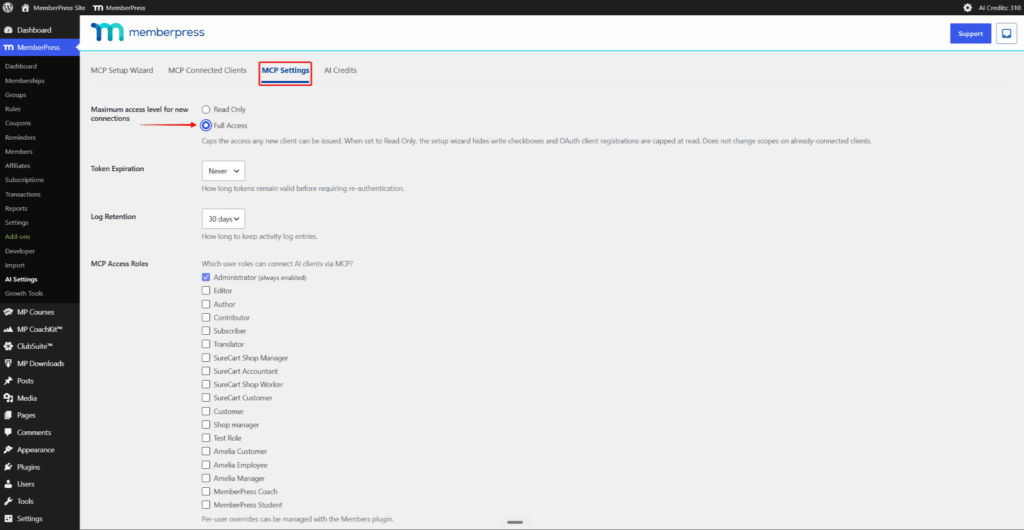Screen dimensions: 1024x530
Task: Open the green Add-ons menu item
Action: tap(18, 237)
